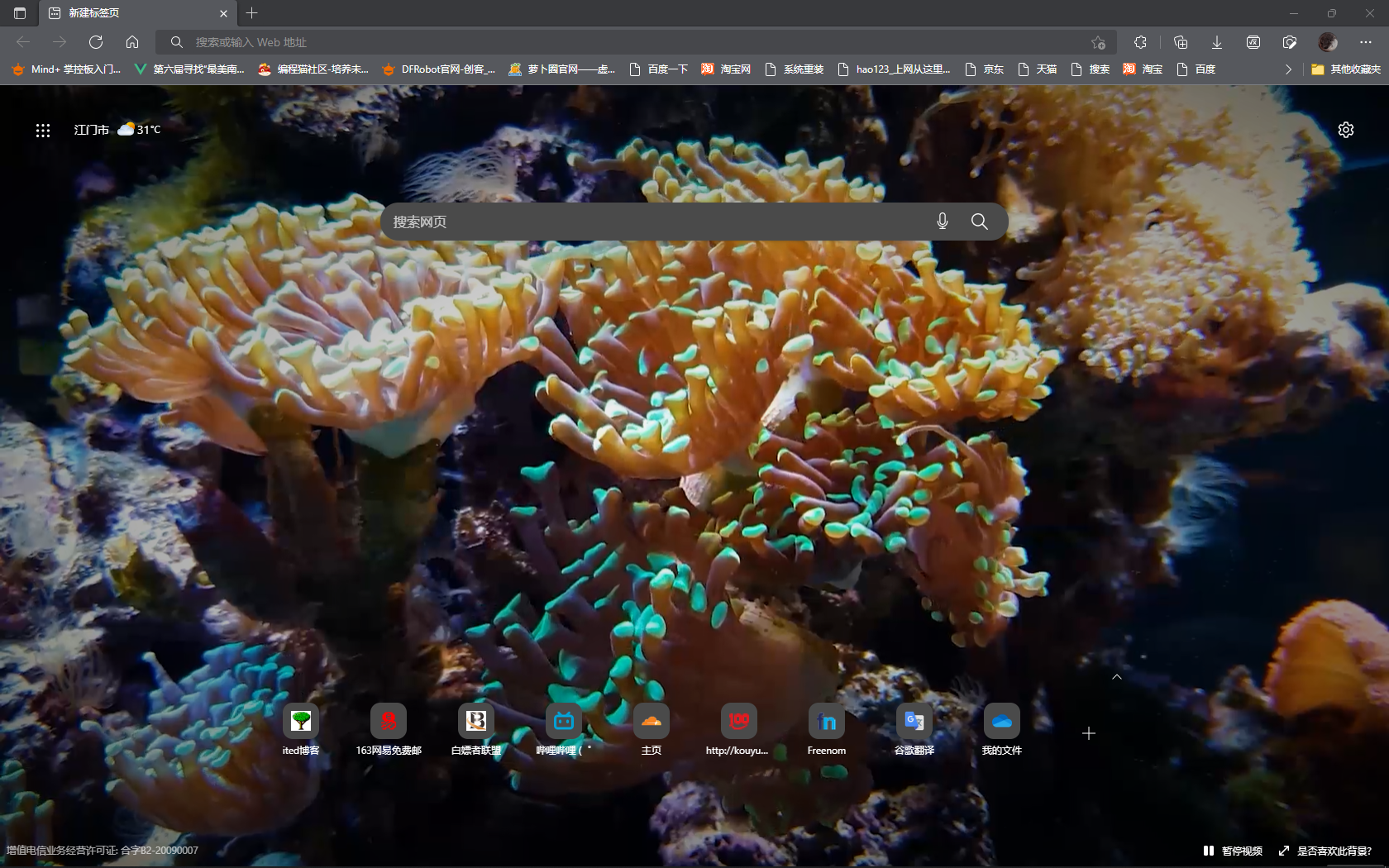1389x868 pixels.
Task: Click the microphone voice search icon
Action: coord(942,222)
